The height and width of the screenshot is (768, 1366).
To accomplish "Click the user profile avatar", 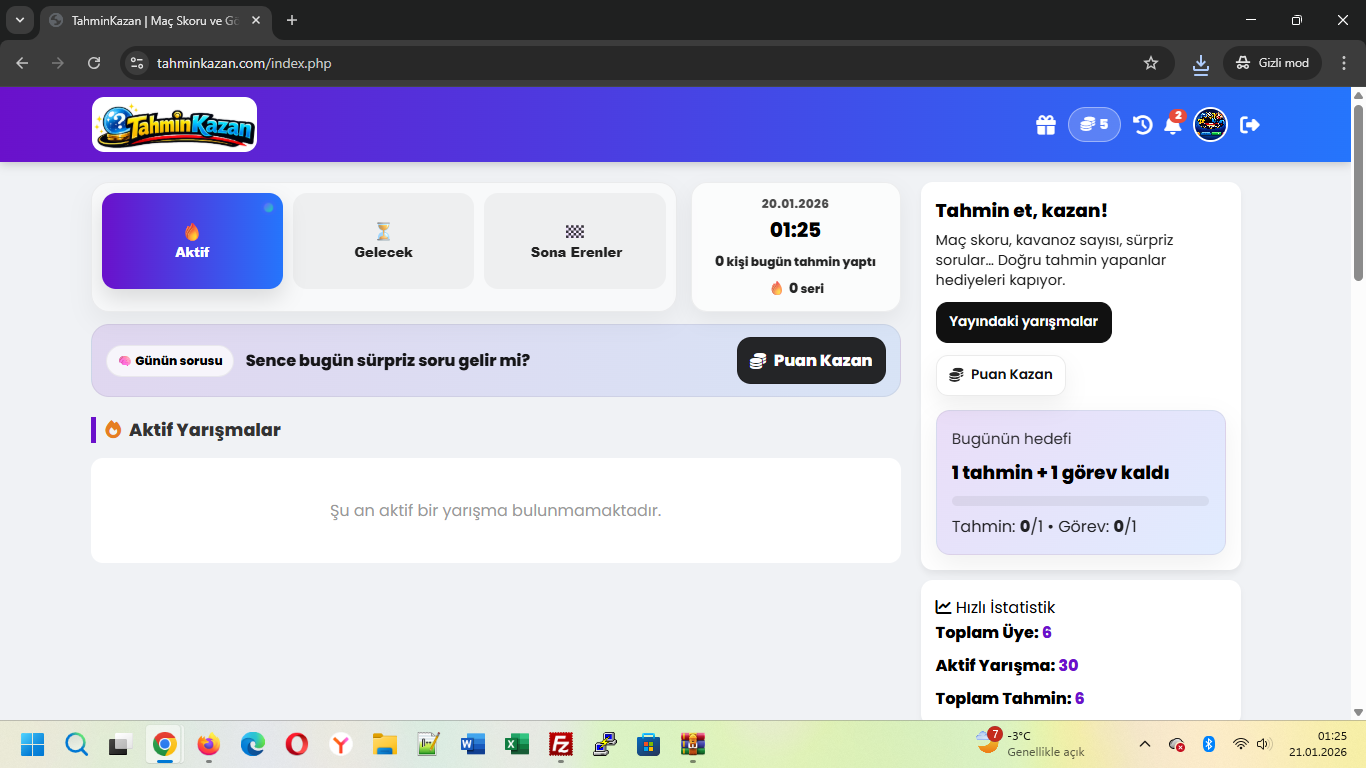I will pos(1210,125).
